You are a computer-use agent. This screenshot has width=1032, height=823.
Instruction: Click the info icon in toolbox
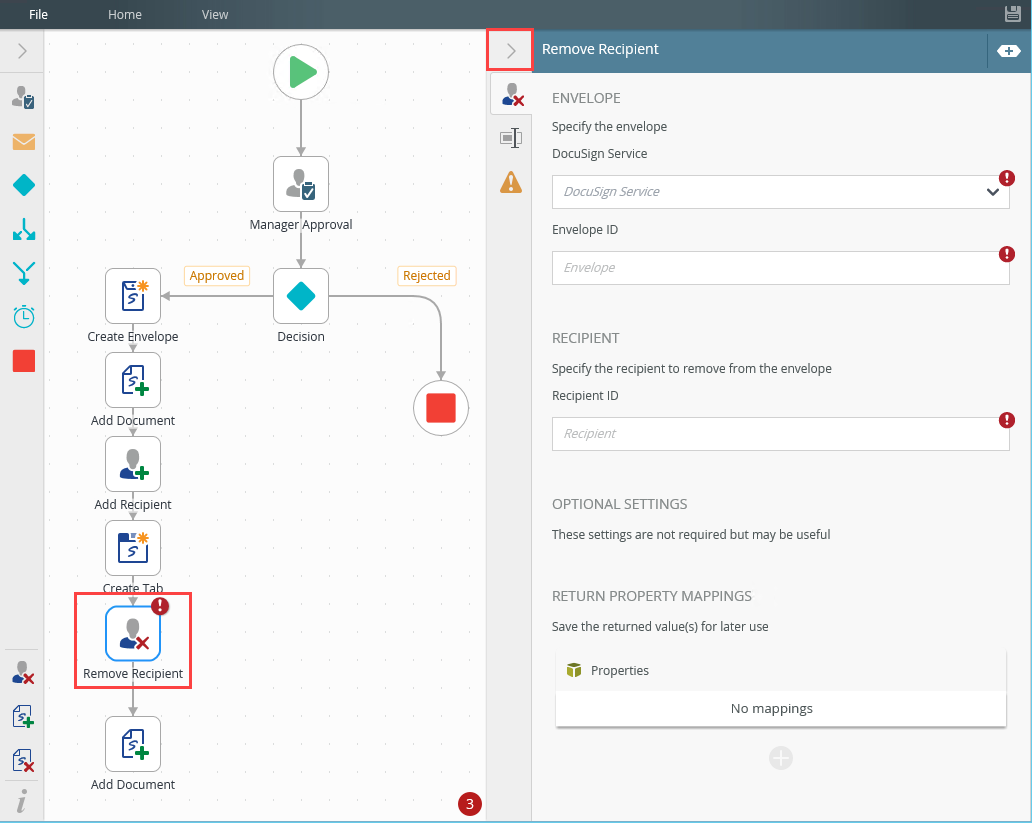click(x=22, y=801)
